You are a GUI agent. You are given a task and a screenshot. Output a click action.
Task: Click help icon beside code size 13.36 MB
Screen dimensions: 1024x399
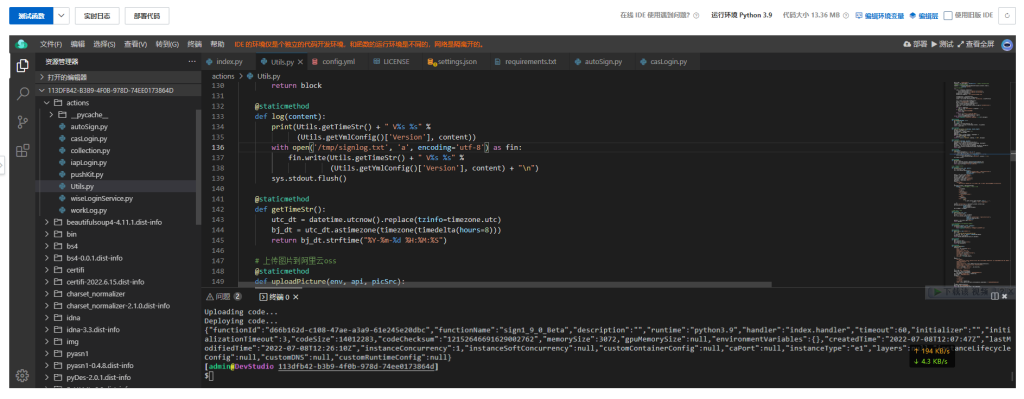click(846, 16)
